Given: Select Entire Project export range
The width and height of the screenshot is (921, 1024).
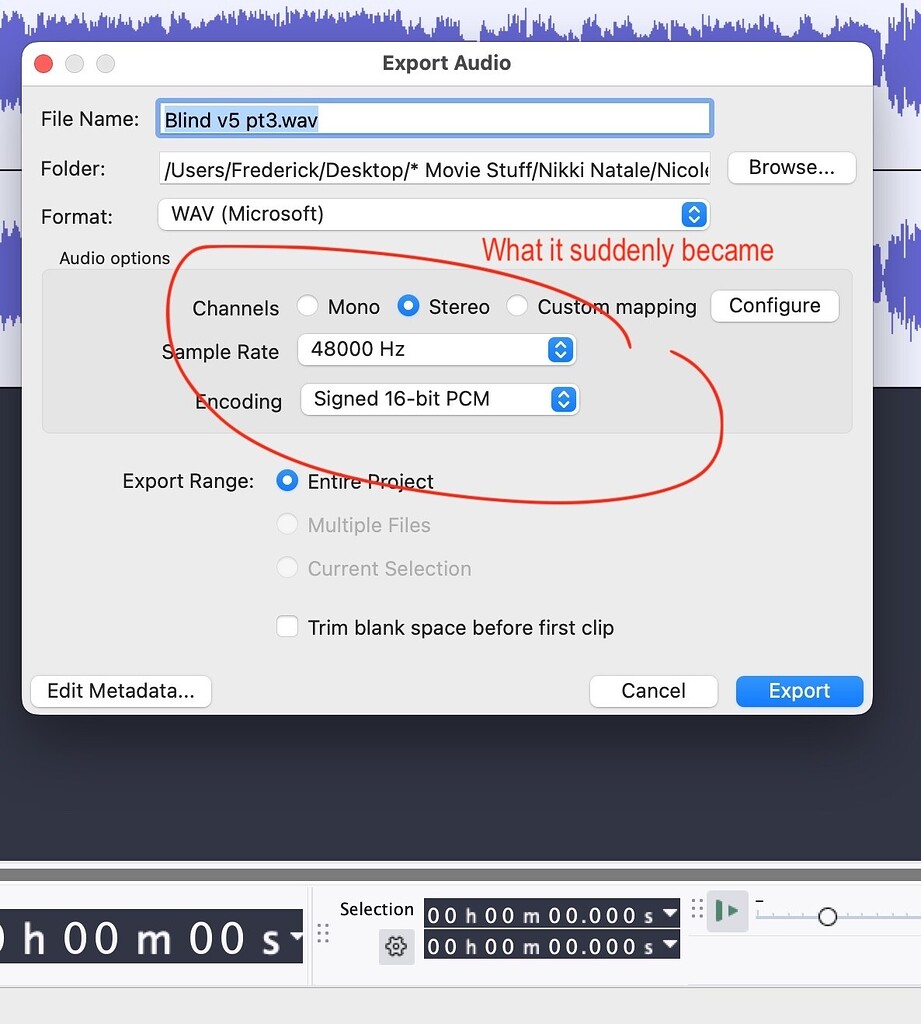Looking at the screenshot, I should 287,481.
